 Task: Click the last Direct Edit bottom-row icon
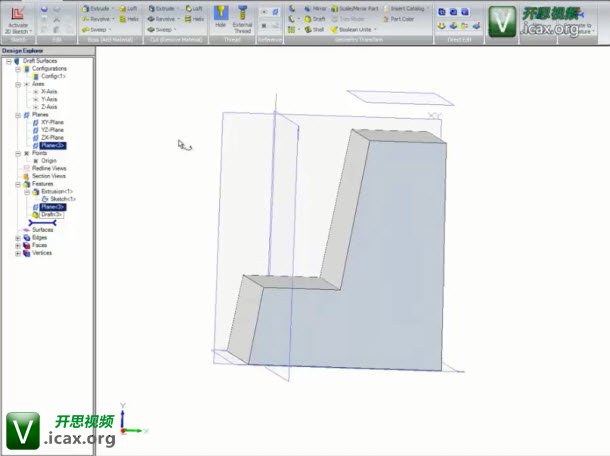[476, 26]
